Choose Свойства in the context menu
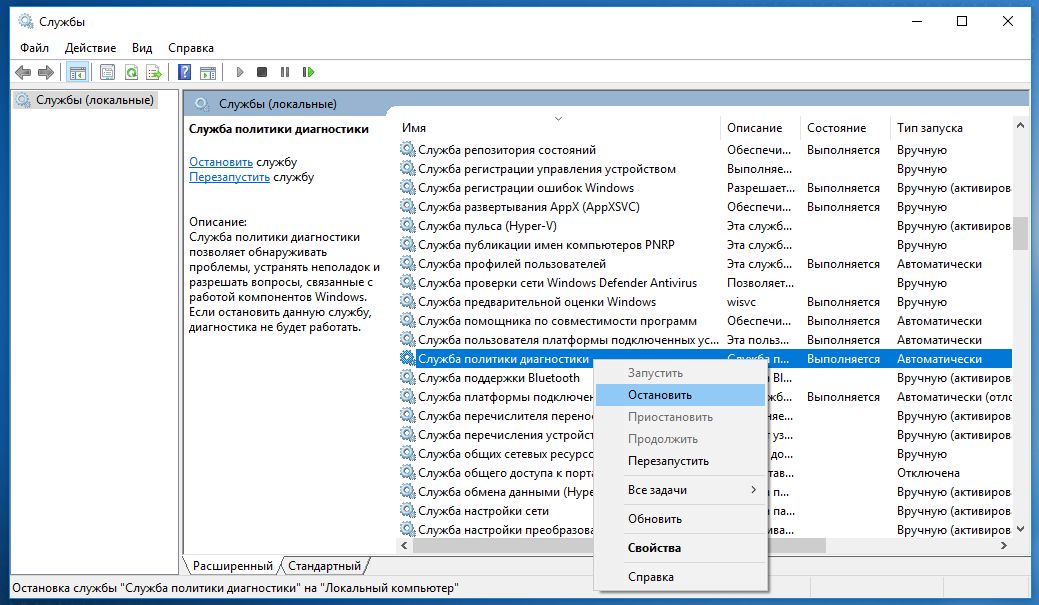 681,548
